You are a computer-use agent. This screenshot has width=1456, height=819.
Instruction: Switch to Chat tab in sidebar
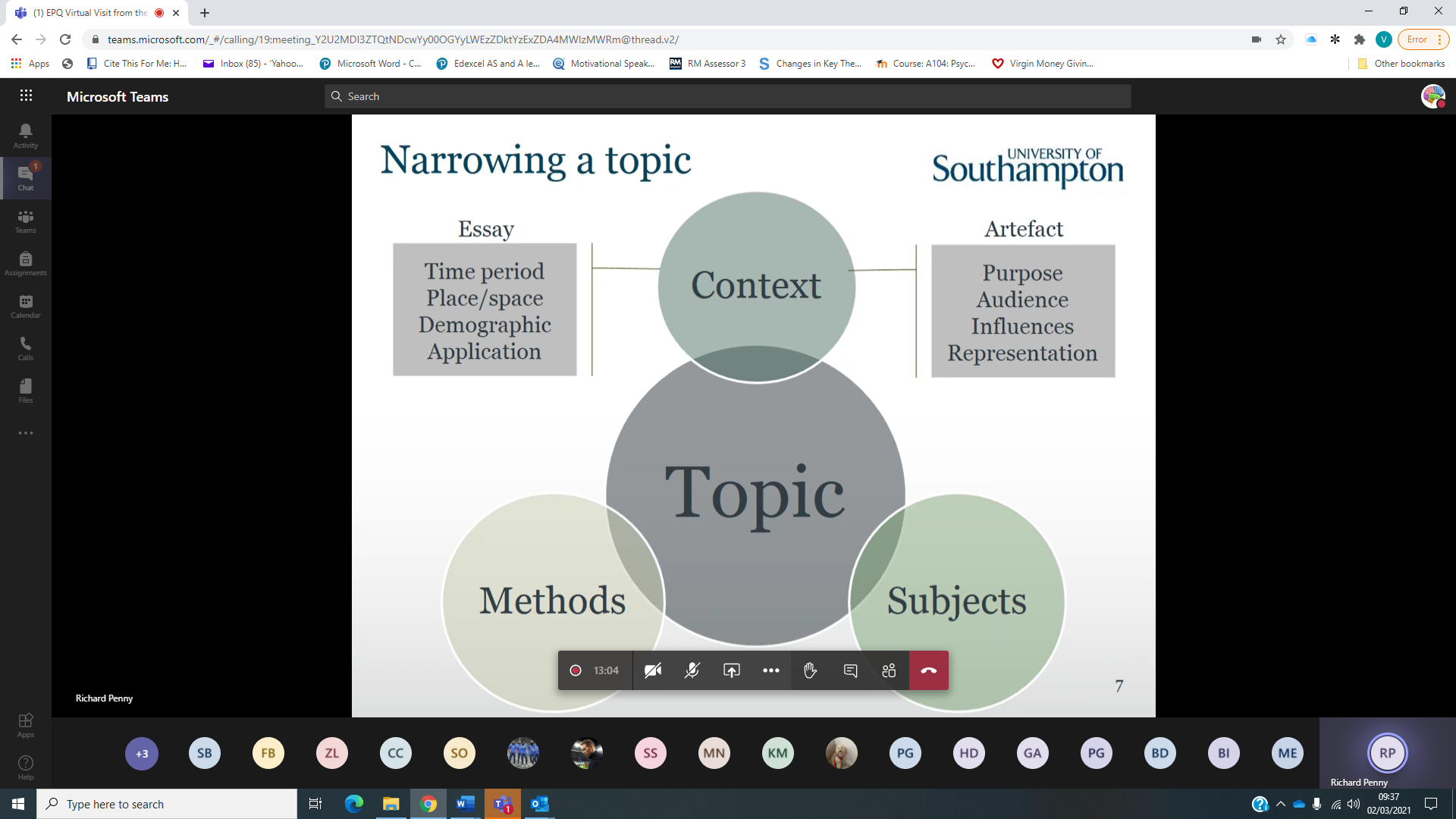click(26, 178)
